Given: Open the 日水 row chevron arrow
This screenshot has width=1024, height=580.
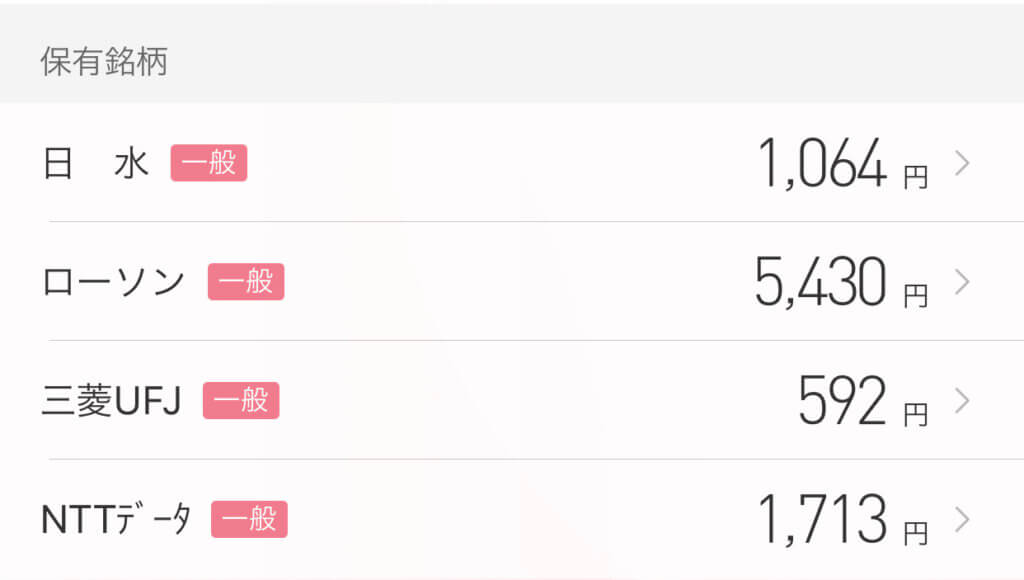Looking at the screenshot, I should (962, 163).
